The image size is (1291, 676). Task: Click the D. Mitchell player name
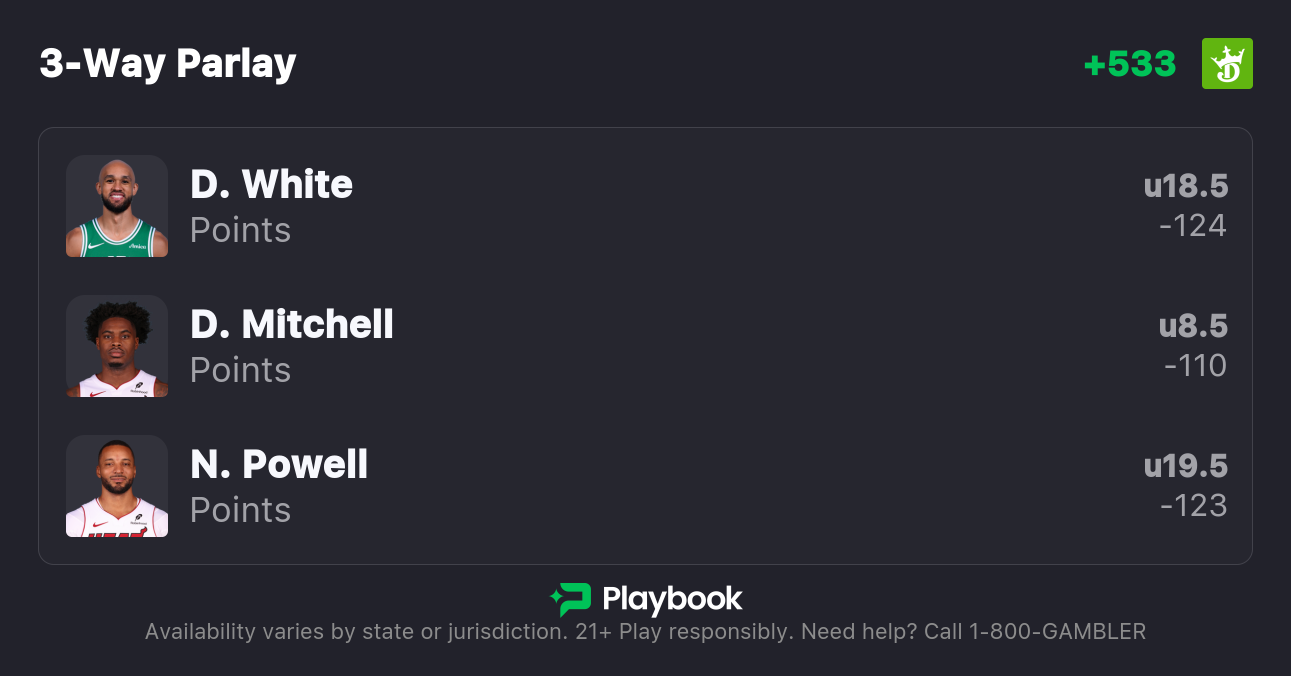(292, 325)
